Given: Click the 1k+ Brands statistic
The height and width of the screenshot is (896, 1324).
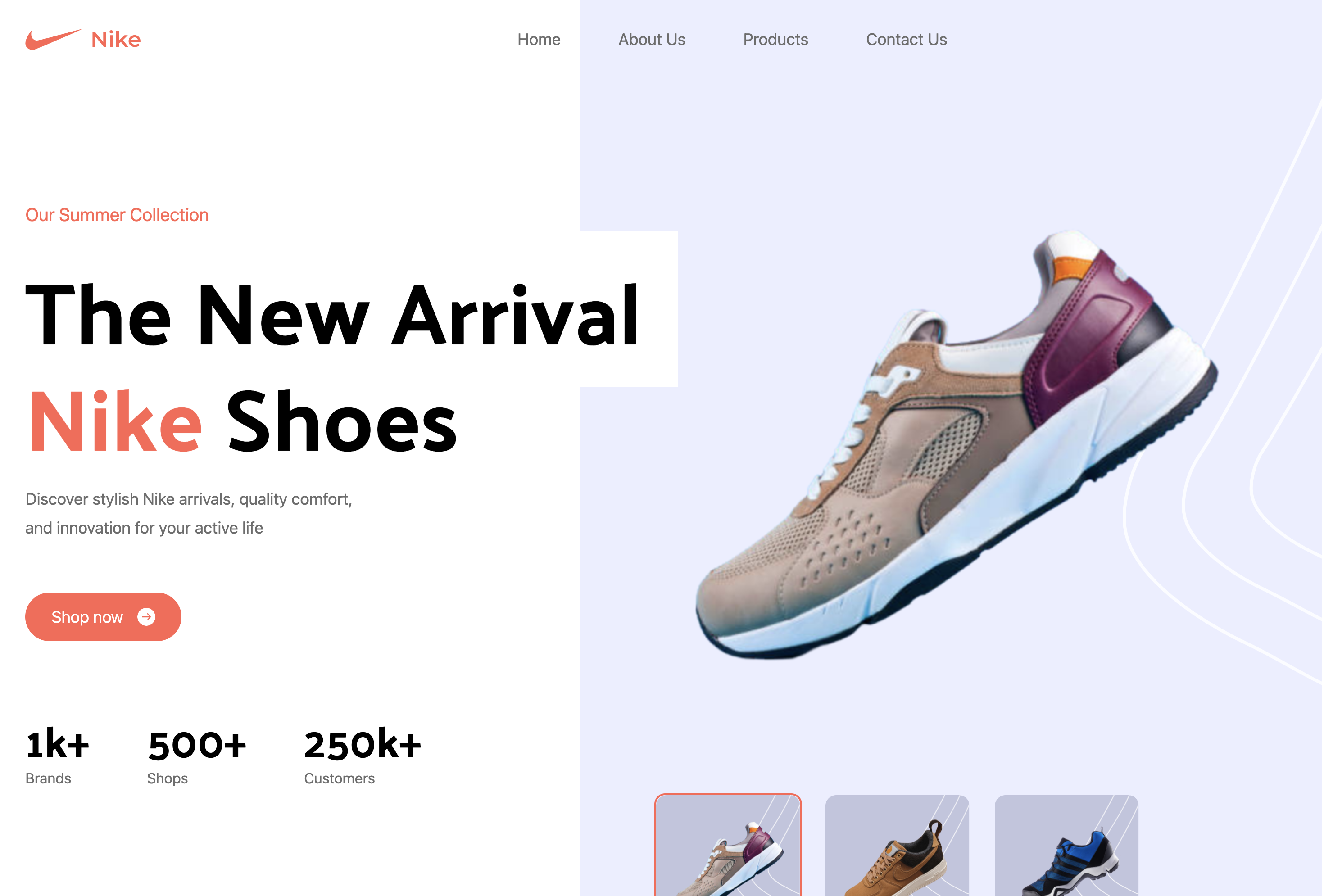Looking at the screenshot, I should pos(58,756).
